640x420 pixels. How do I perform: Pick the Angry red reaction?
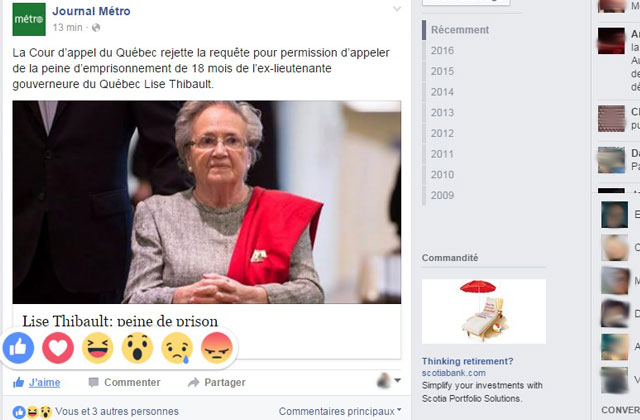click(217, 348)
